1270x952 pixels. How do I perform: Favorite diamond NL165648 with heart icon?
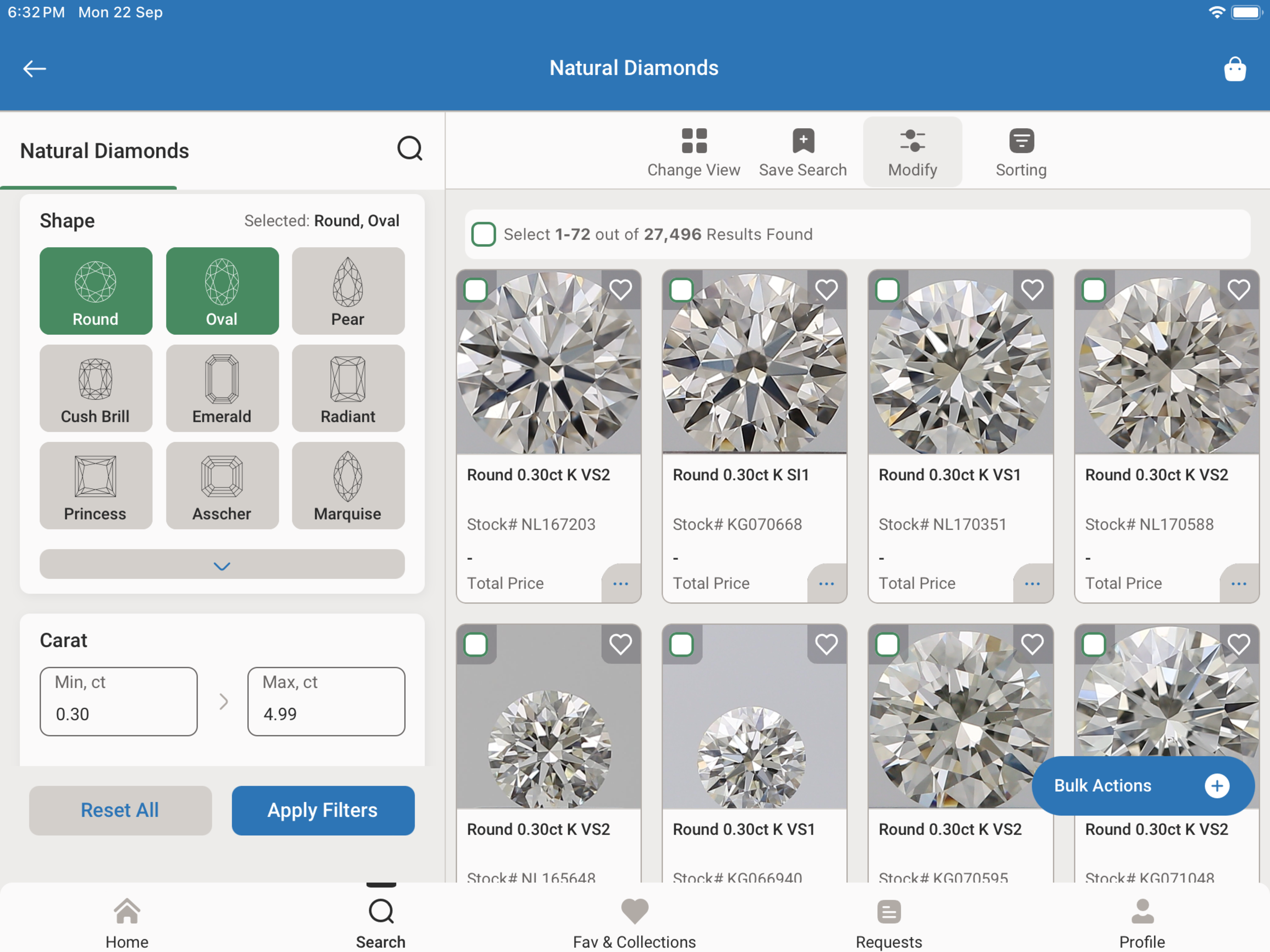coord(621,645)
